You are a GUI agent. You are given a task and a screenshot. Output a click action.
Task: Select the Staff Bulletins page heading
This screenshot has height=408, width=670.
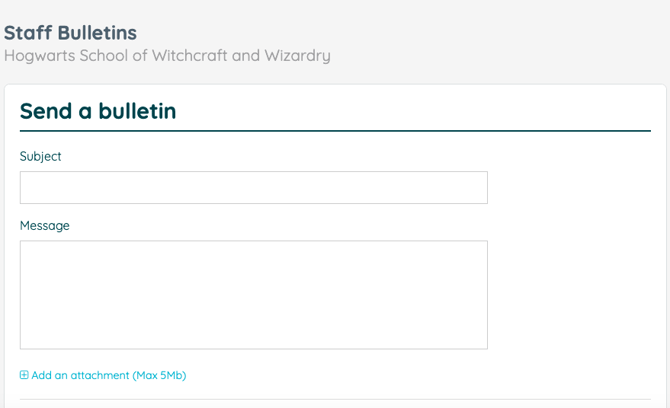pyautogui.click(x=71, y=33)
